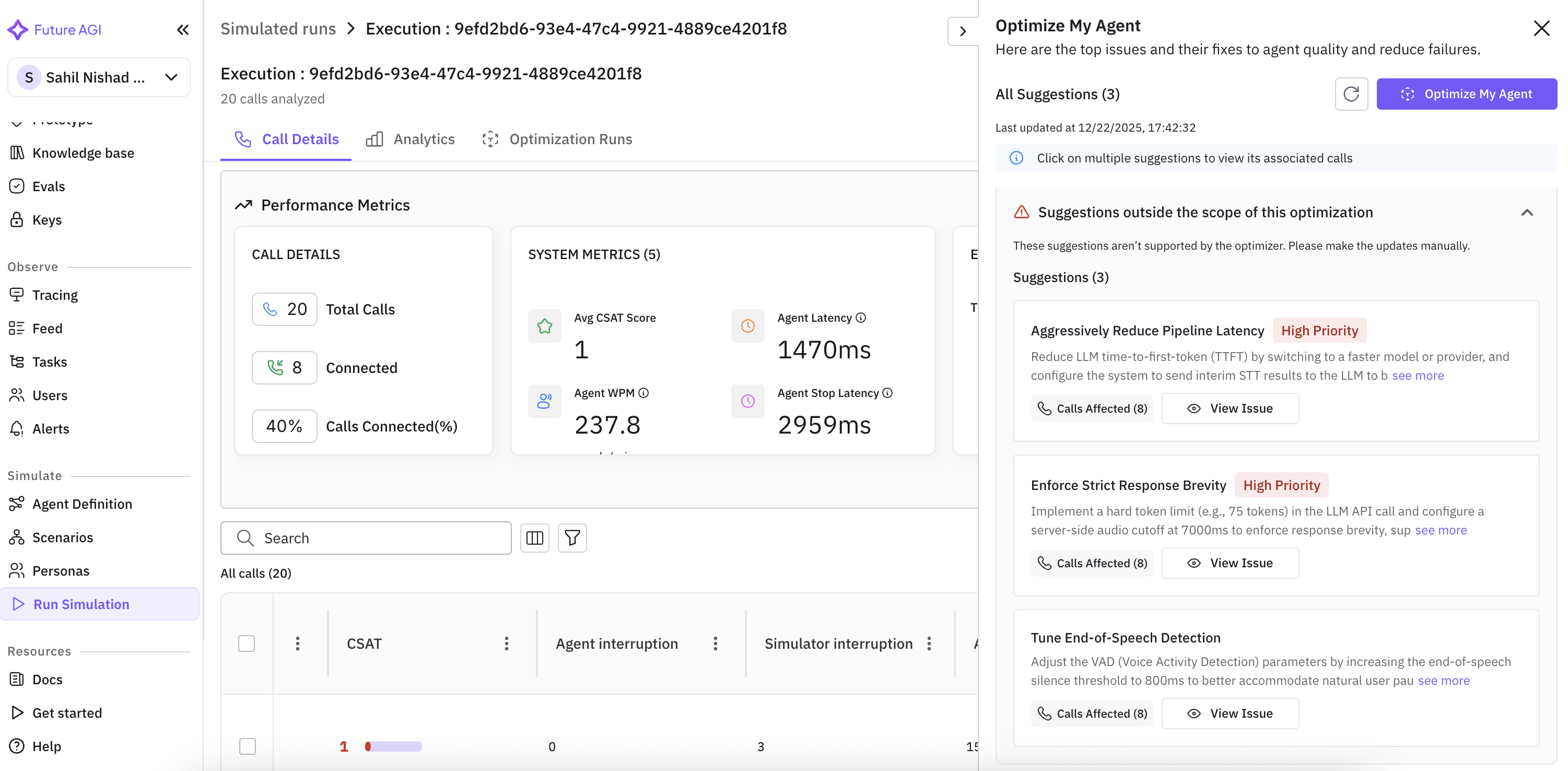The image size is (1568, 771).
Task: Click the column settings icon
Action: pyautogui.click(x=534, y=538)
